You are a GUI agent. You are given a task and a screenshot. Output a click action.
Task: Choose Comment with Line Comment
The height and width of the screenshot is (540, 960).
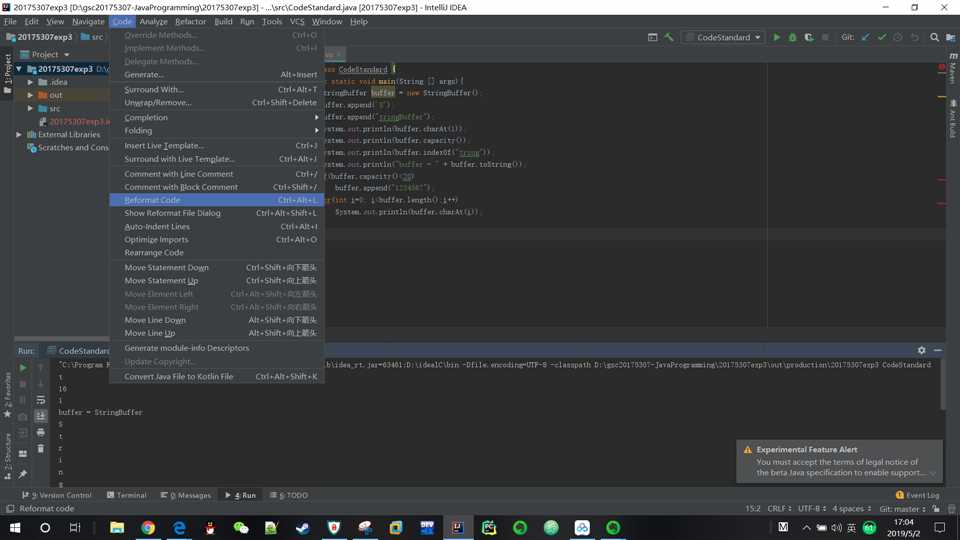[x=216, y=174]
